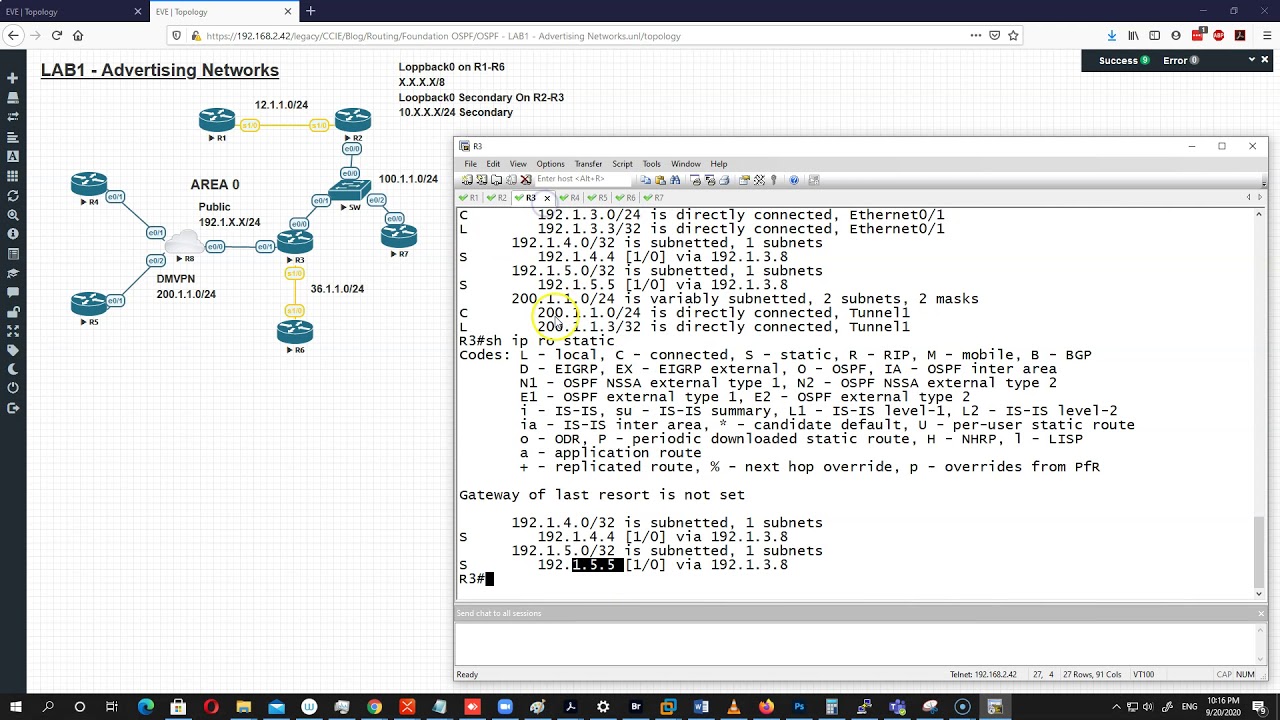Screen dimensions: 1280x720
Task: Click the Refresh topology icon in sidebar
Action: 12,195
